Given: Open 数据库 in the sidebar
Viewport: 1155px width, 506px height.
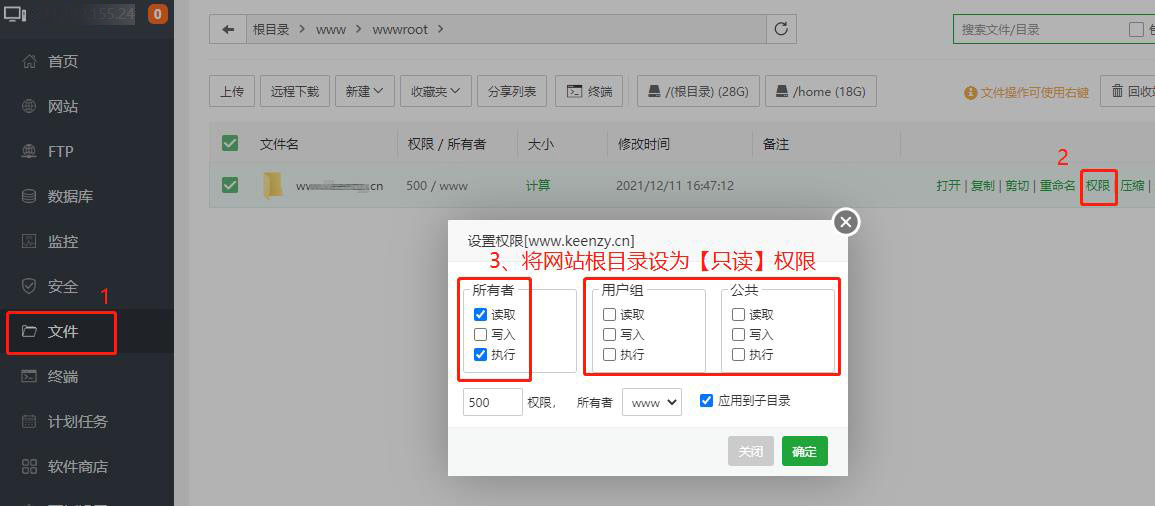Looking at the screenshot, I should [69, 197].
